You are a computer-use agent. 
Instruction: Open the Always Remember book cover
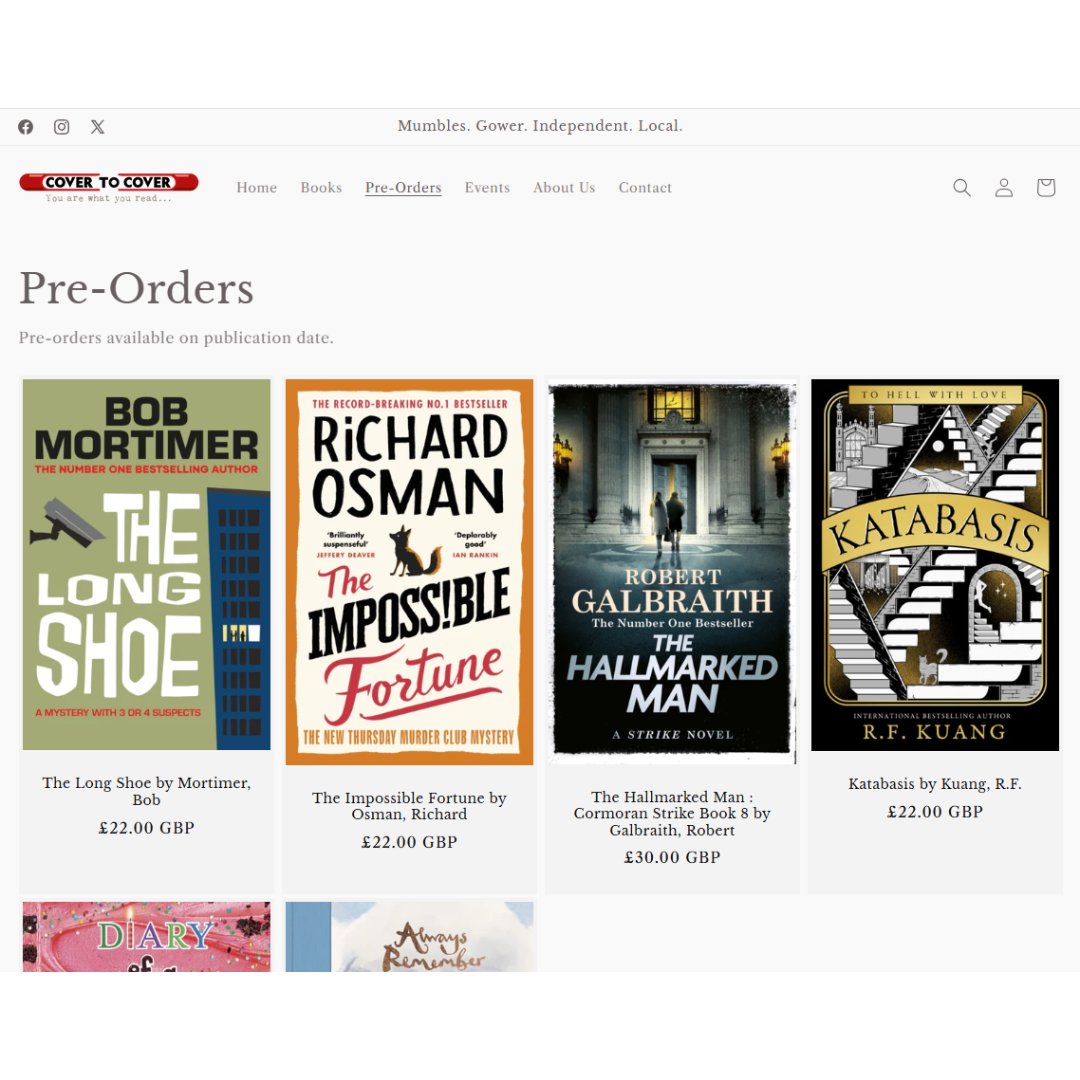tap(409, 937)
